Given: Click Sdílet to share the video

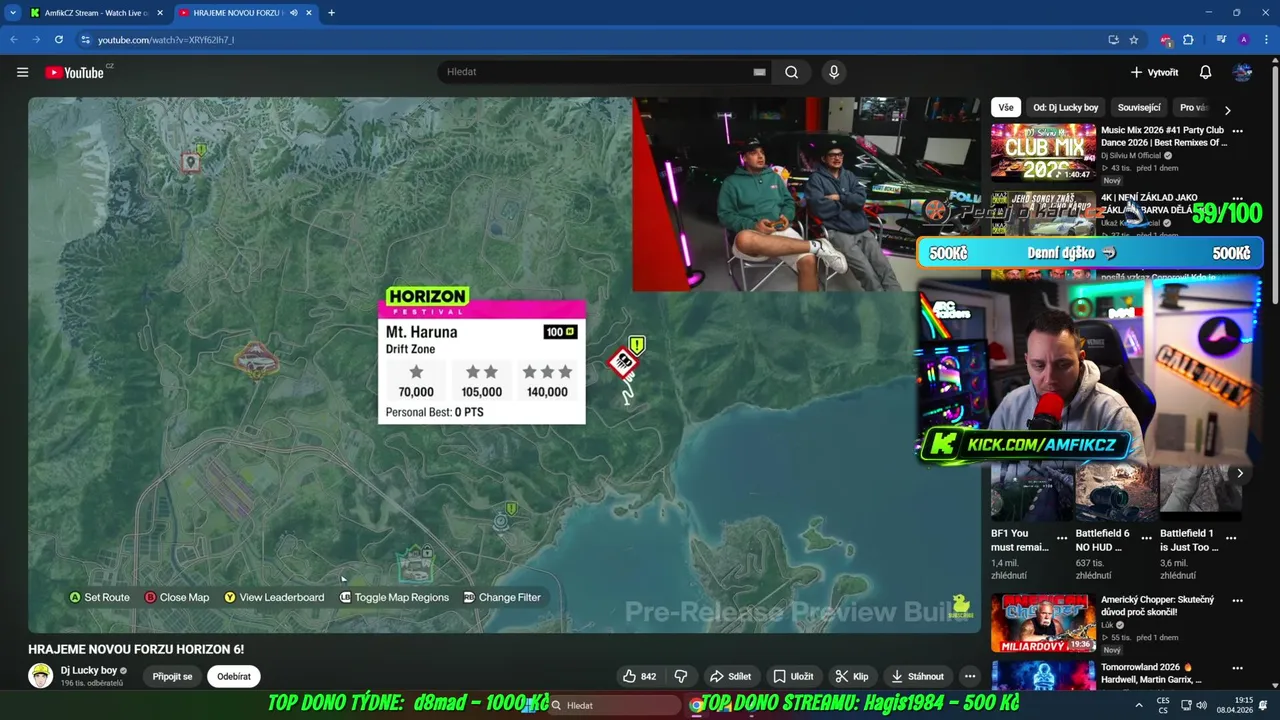Looking at the screenshot, I should pos(730,676).
